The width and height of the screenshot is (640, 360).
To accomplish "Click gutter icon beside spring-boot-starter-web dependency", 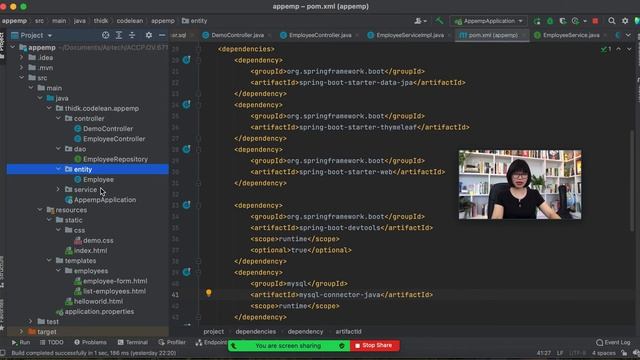I will pyautogui.click(x=187, y=149).
